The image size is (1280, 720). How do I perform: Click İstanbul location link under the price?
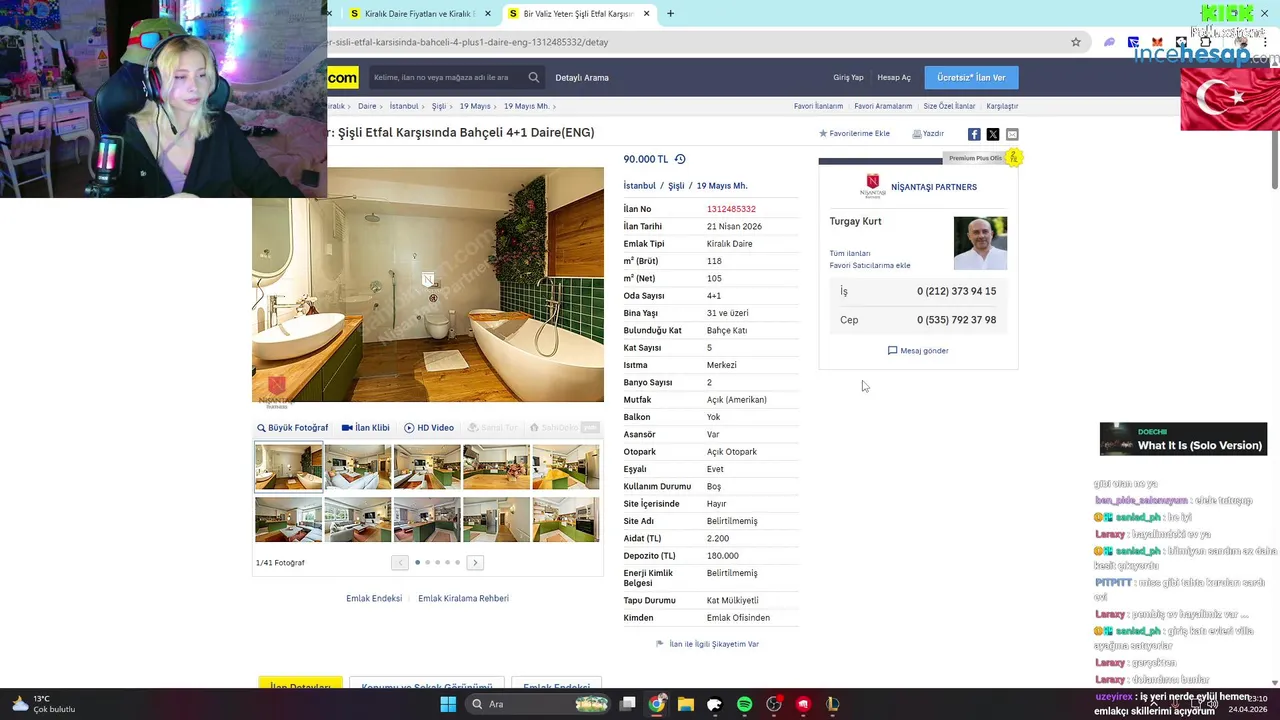[x=639, y=186]
